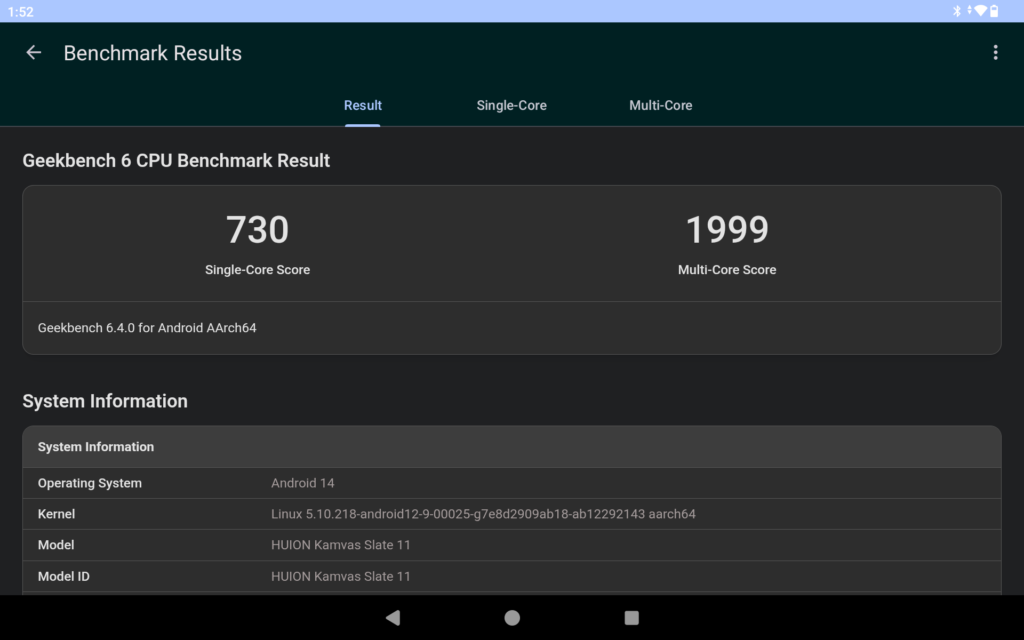Tap the Model row label
This screenshot has height=640, width=1024.
point(56,545)
